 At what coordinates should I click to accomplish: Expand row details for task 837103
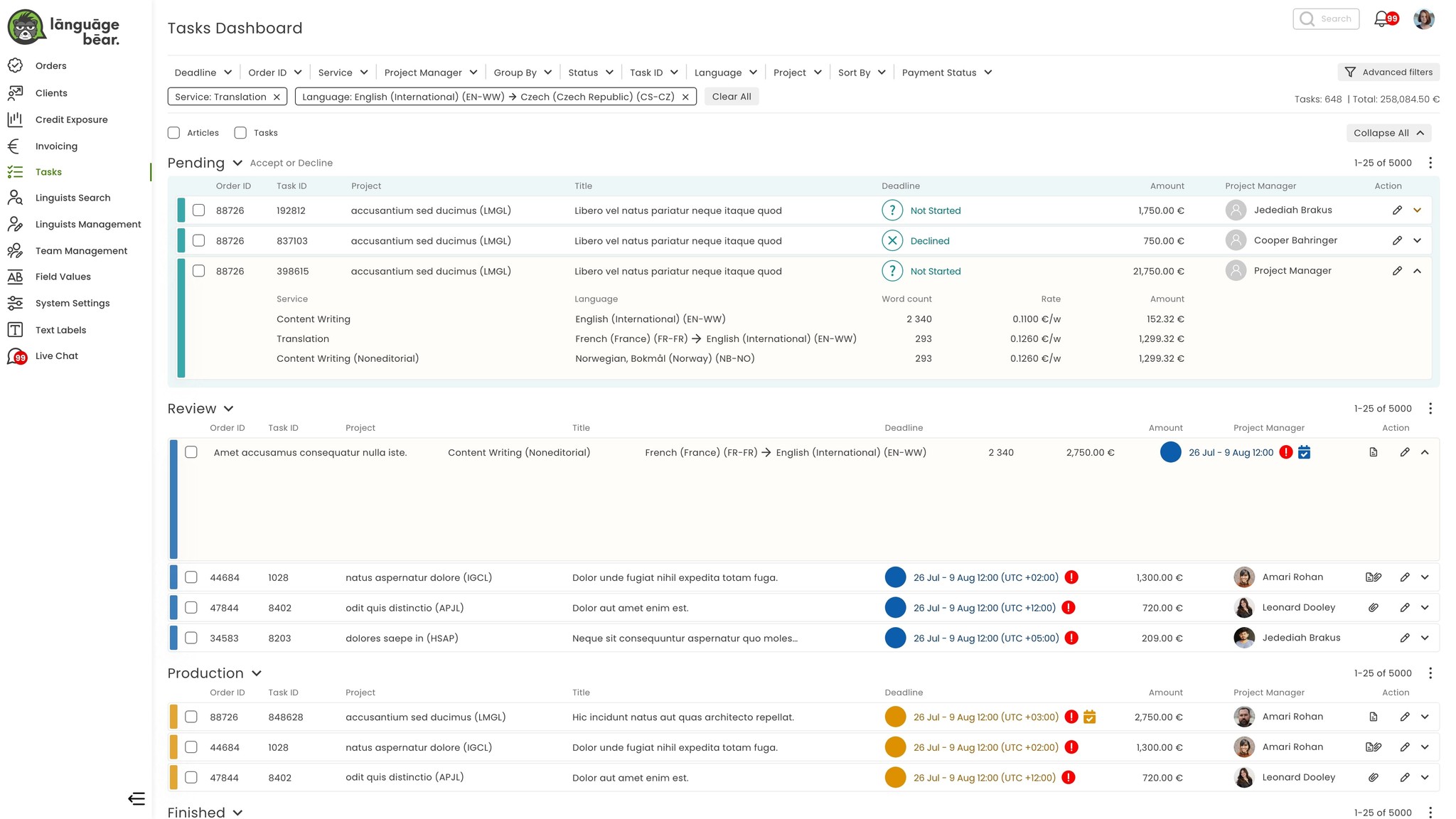point(1417,241)
